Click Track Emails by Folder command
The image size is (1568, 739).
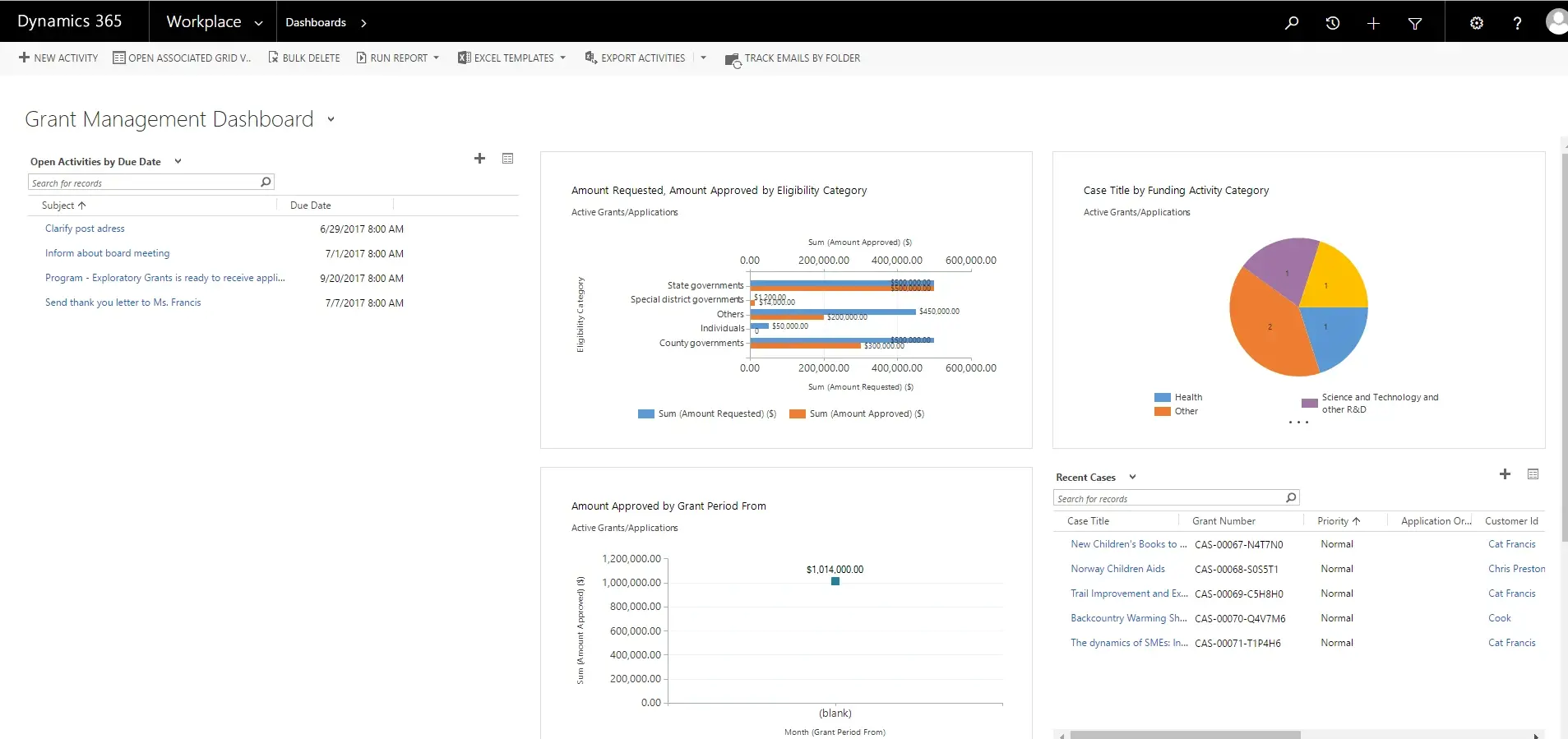[793, 58]
